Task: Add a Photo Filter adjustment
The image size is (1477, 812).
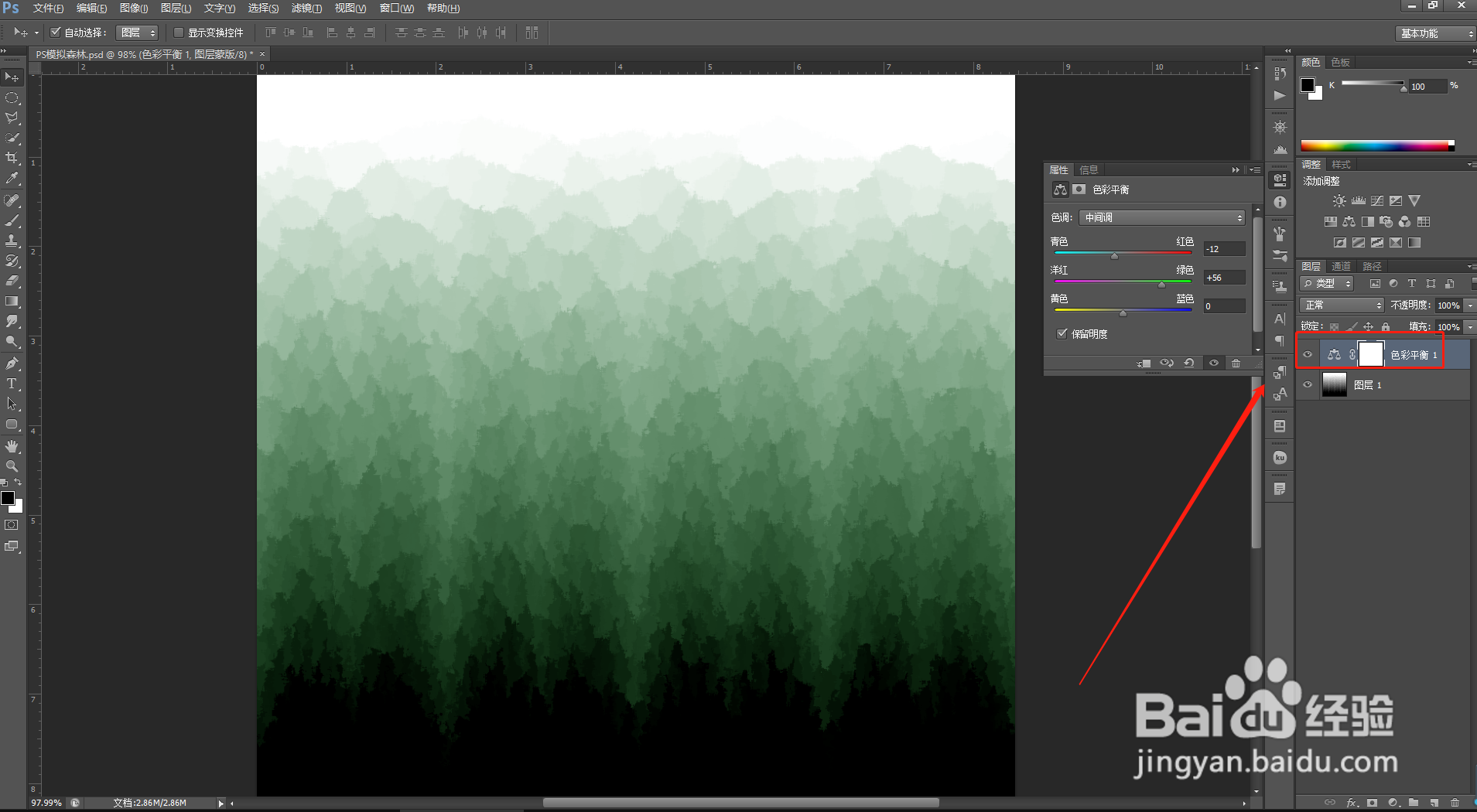Action: [1386, 222]
